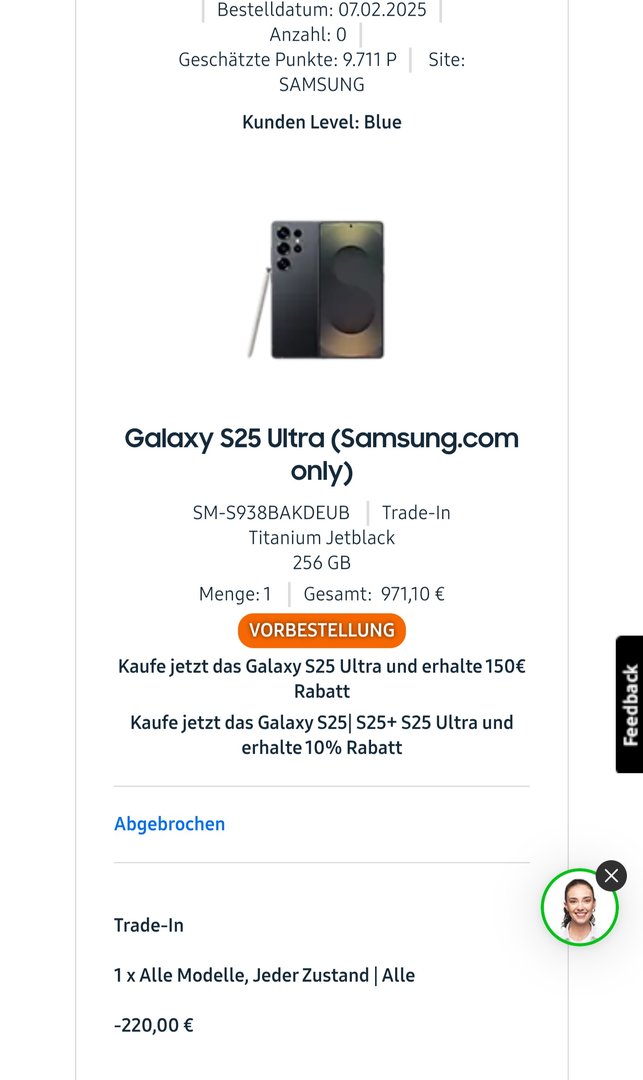Click the Gesamt 971,10 € price

374,594
